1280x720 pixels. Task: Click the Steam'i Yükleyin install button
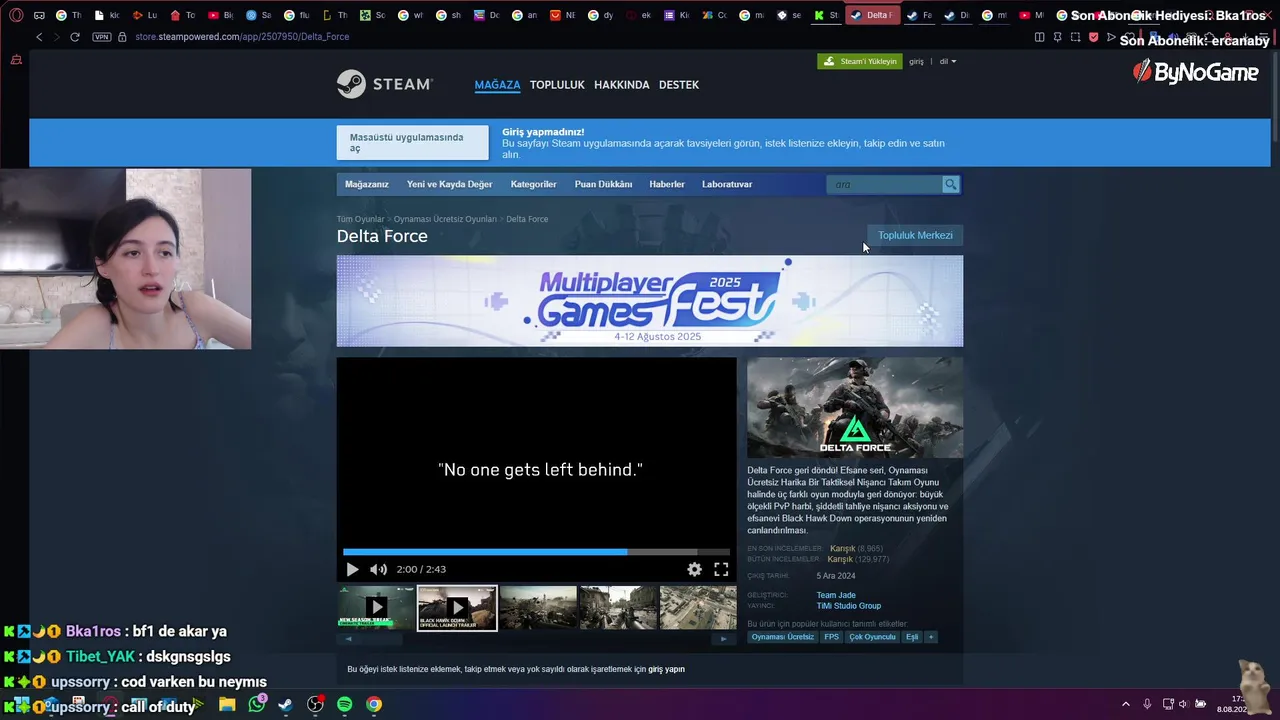coord(860,61)
